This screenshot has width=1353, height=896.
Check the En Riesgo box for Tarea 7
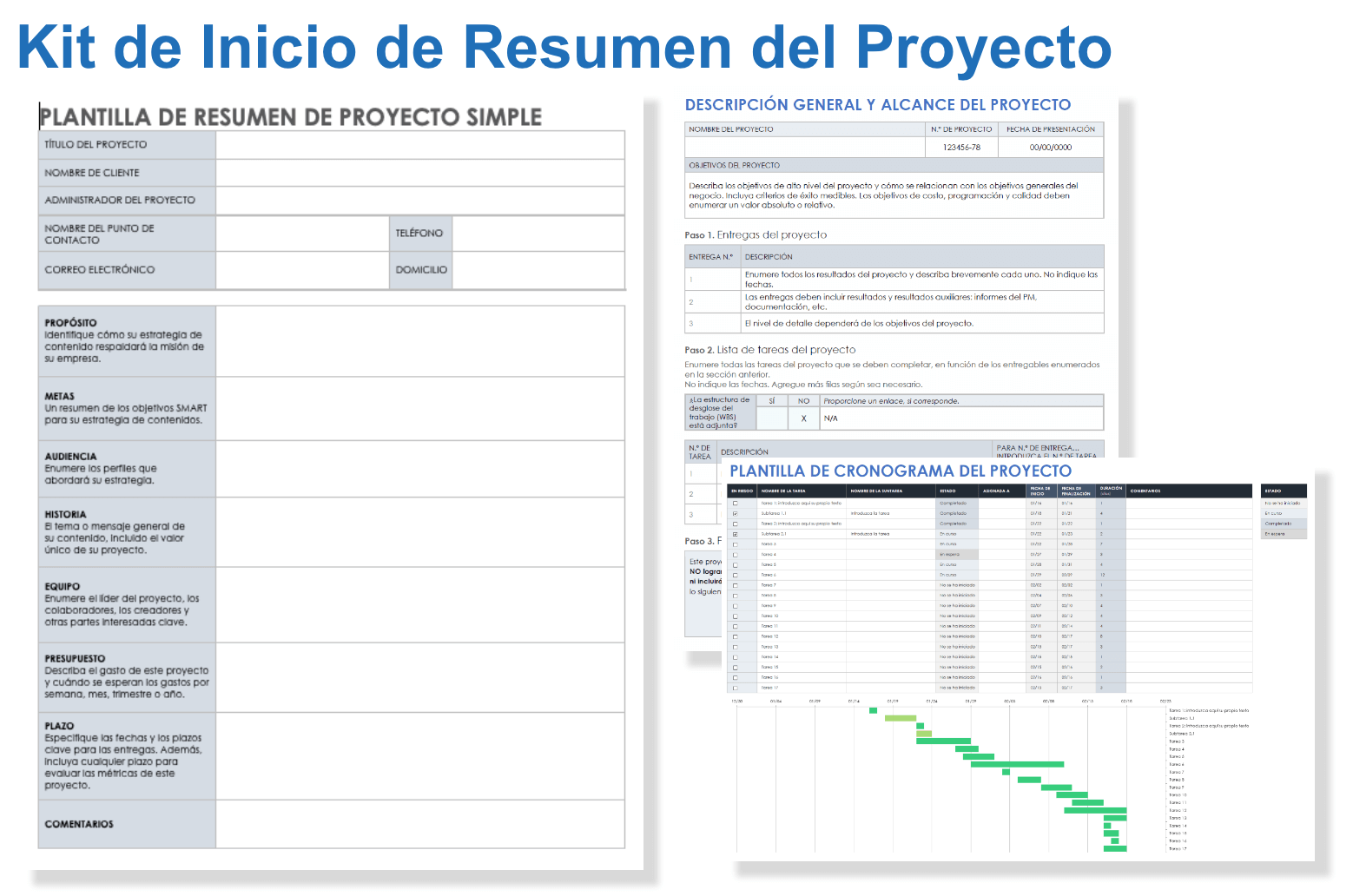click(735, 585)
